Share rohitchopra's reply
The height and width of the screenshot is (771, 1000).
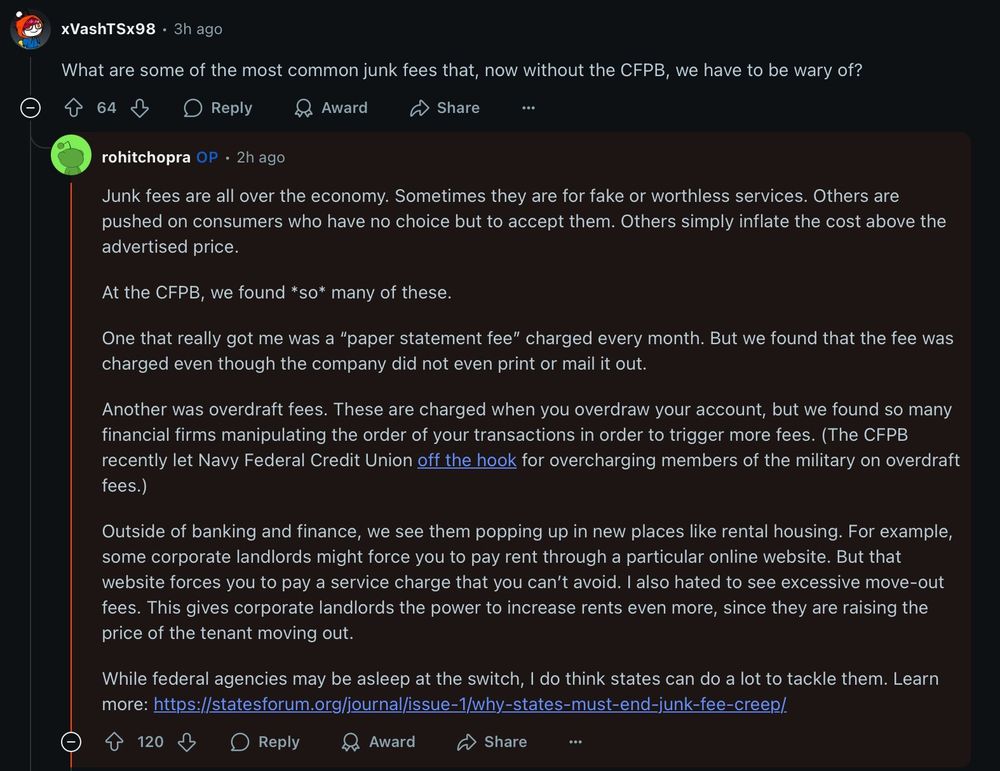coord(492,742)
